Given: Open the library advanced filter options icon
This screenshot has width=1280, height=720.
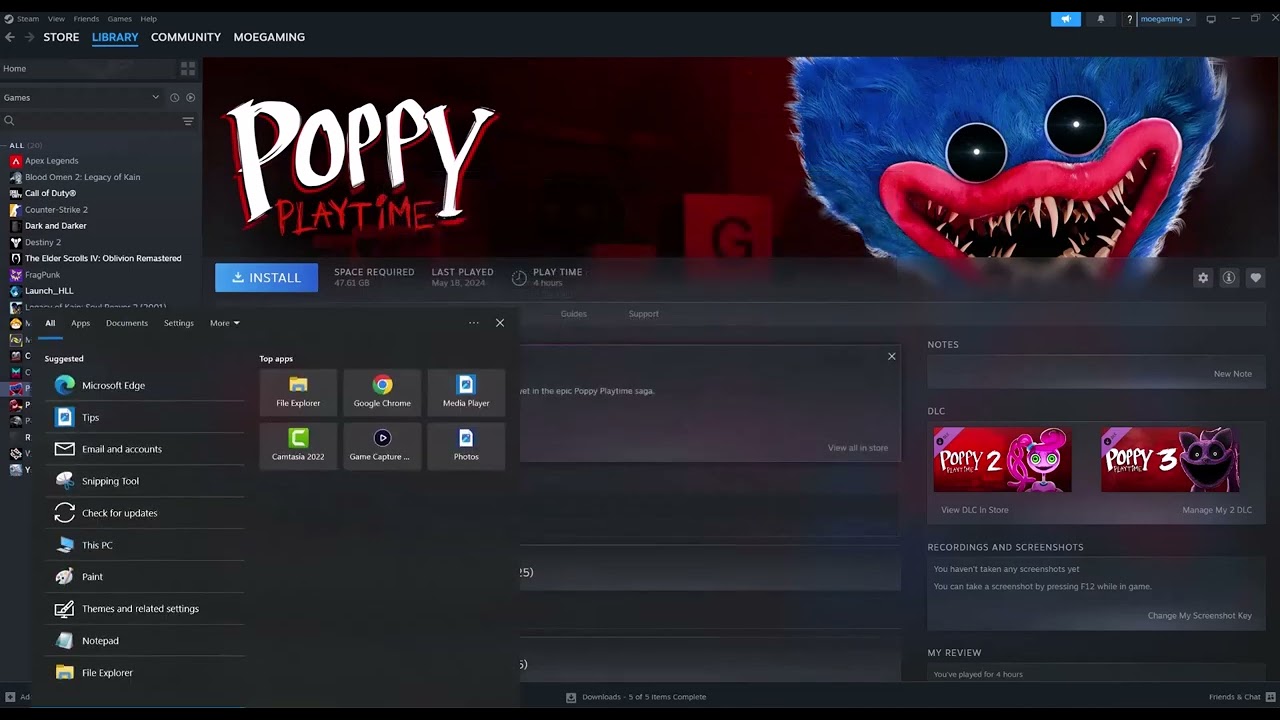Looking at the screenshot, I should pyautogui.click(x=187, y=121).
